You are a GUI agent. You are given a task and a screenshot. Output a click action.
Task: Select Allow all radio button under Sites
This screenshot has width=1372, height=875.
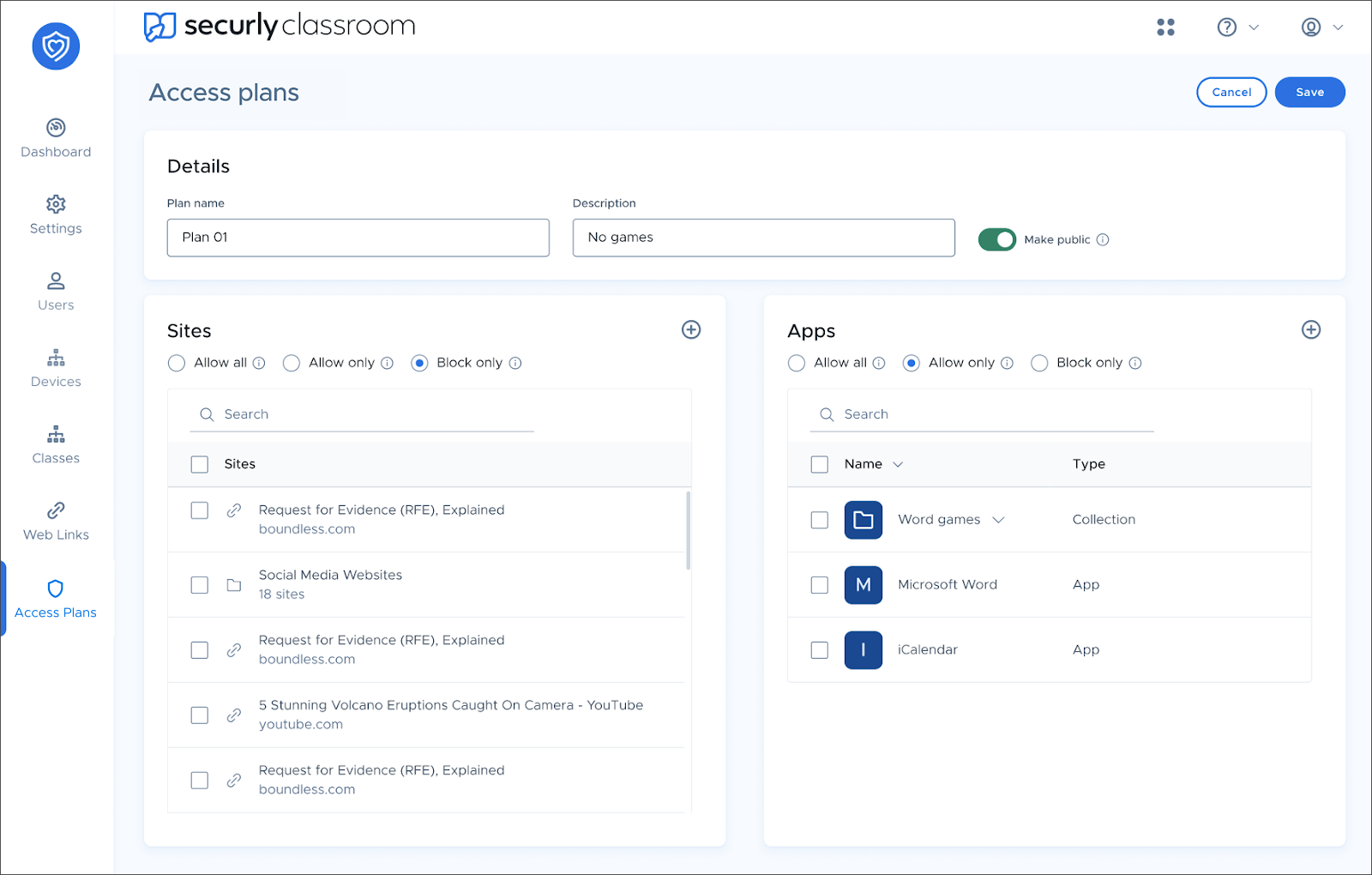click(x=177, y=364)
